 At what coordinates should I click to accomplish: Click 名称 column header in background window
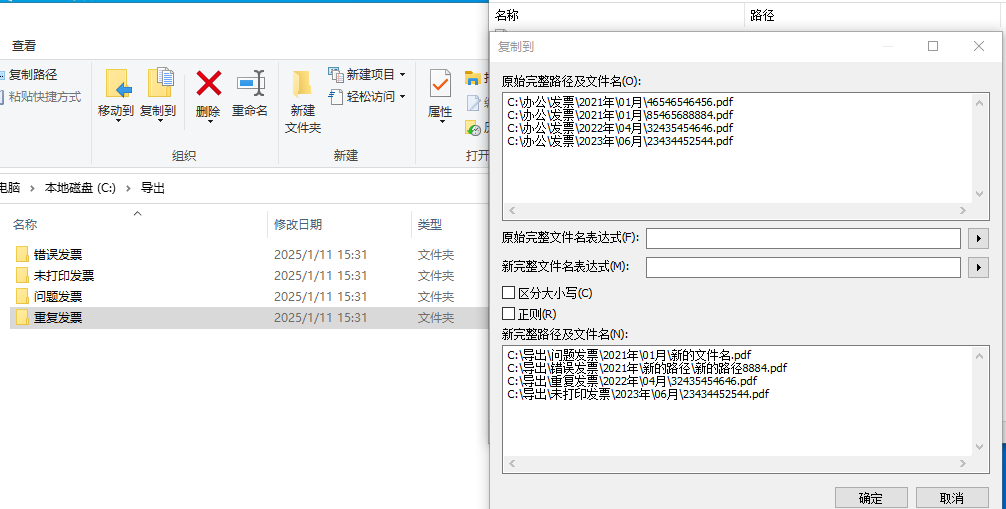click(507, 15)
